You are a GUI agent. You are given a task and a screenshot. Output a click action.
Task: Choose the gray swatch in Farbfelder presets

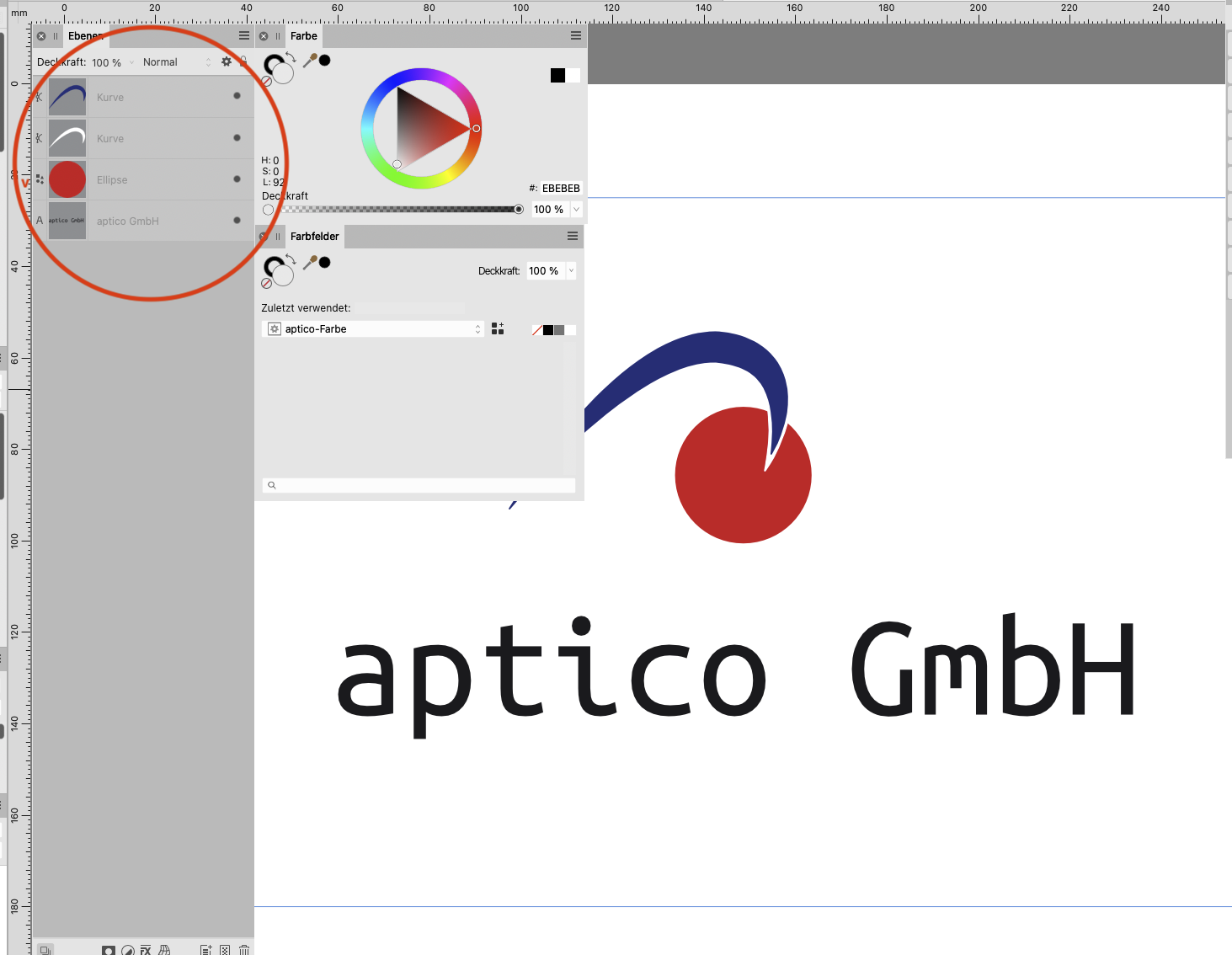point(559,330)
